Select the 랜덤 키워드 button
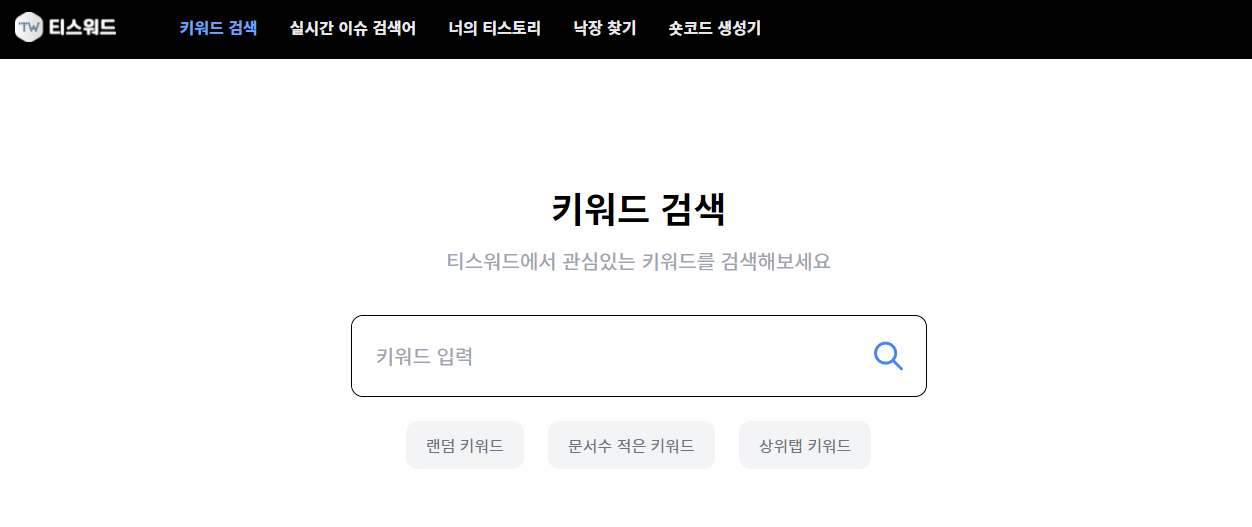The image size is (1252, 527). point(465,445)
